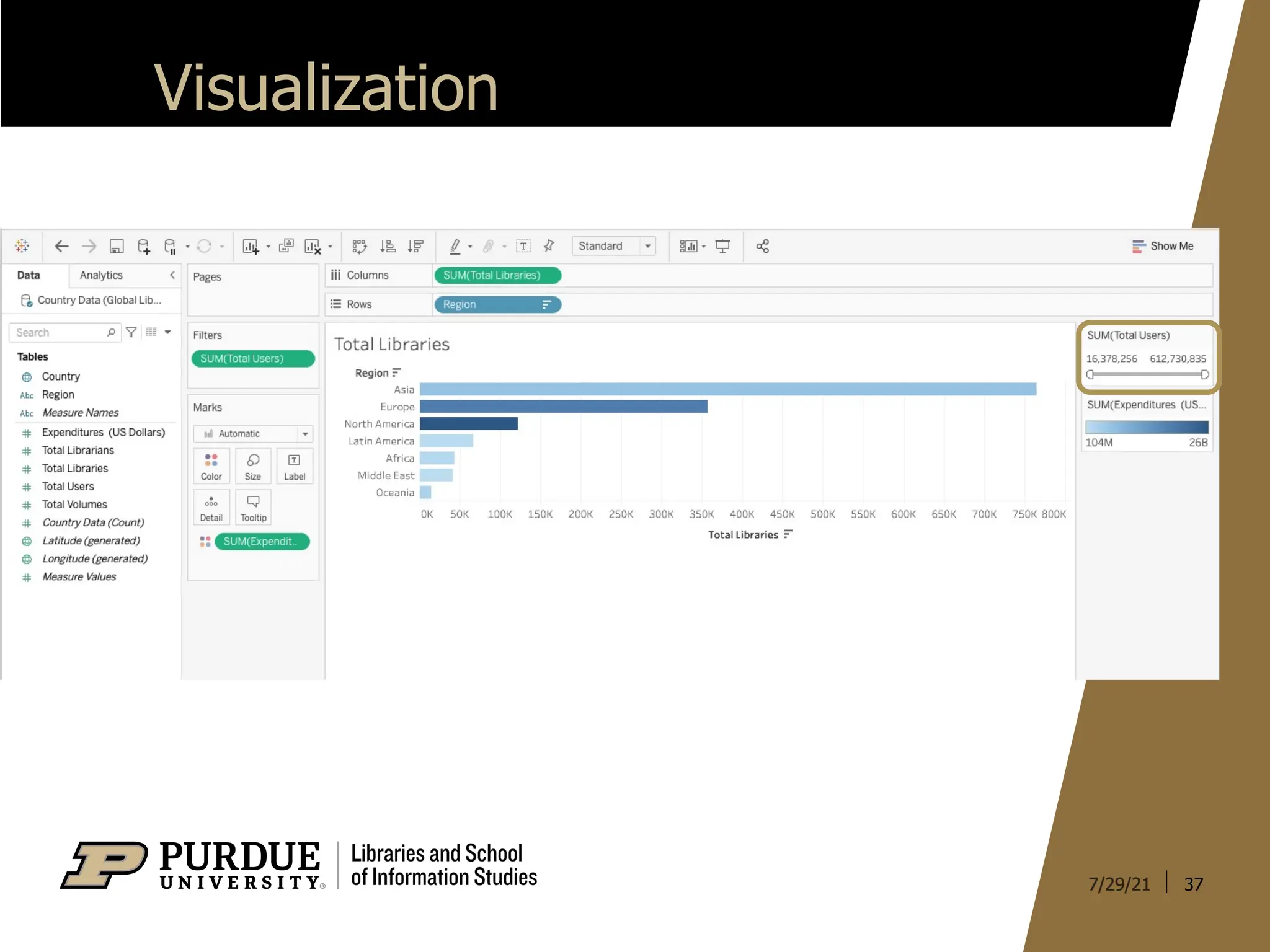Open the Highlight dropdown arrow
This screenshot has height=952, width=1270.
point(470,247)
